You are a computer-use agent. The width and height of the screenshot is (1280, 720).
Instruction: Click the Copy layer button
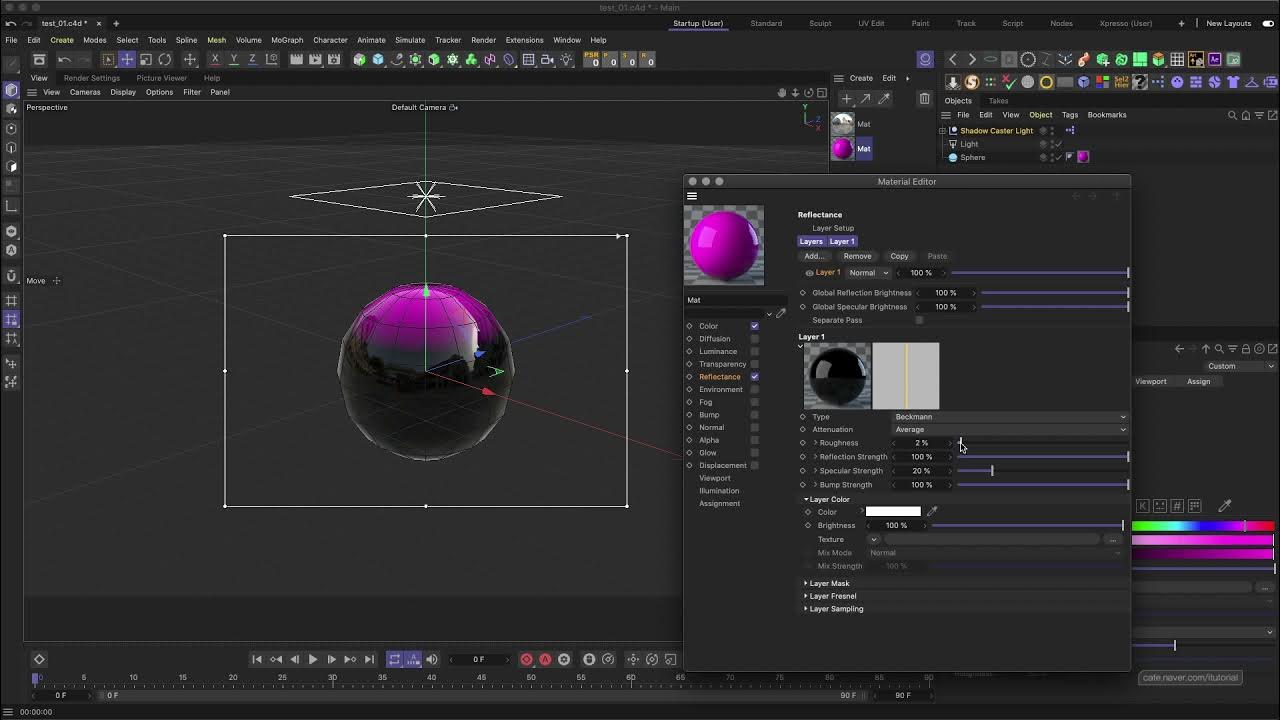pyautogui.click(x=899, y=256)
